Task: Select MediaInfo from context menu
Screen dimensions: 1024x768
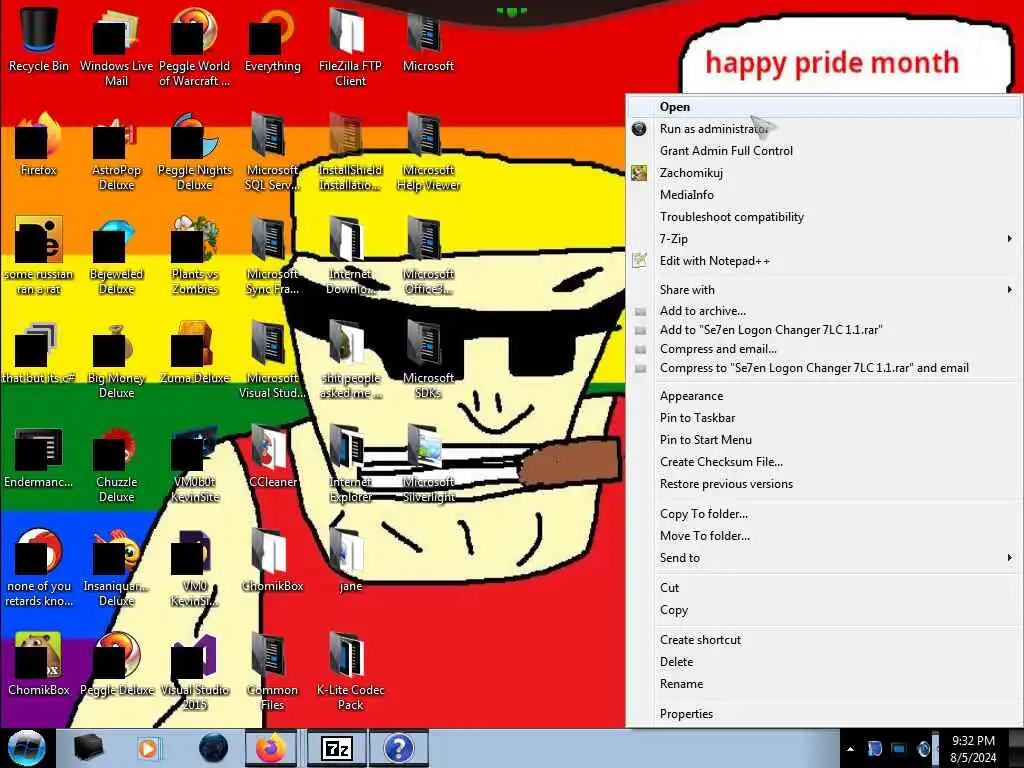Action: pos(824,195)
